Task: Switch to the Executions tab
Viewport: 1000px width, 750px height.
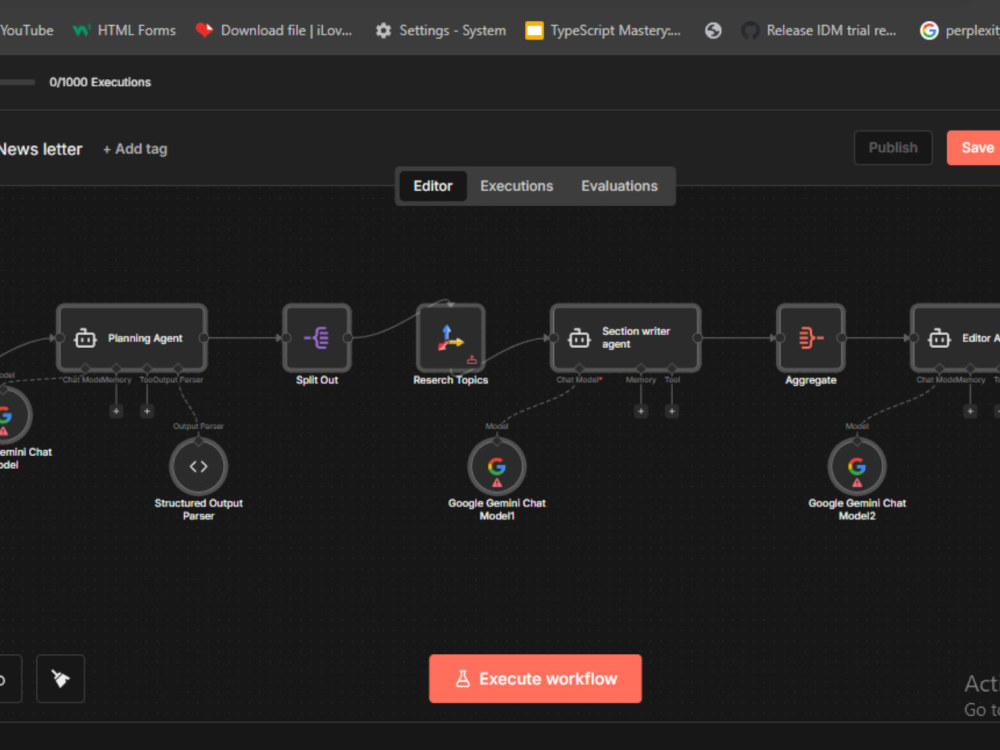Action: 517,186
